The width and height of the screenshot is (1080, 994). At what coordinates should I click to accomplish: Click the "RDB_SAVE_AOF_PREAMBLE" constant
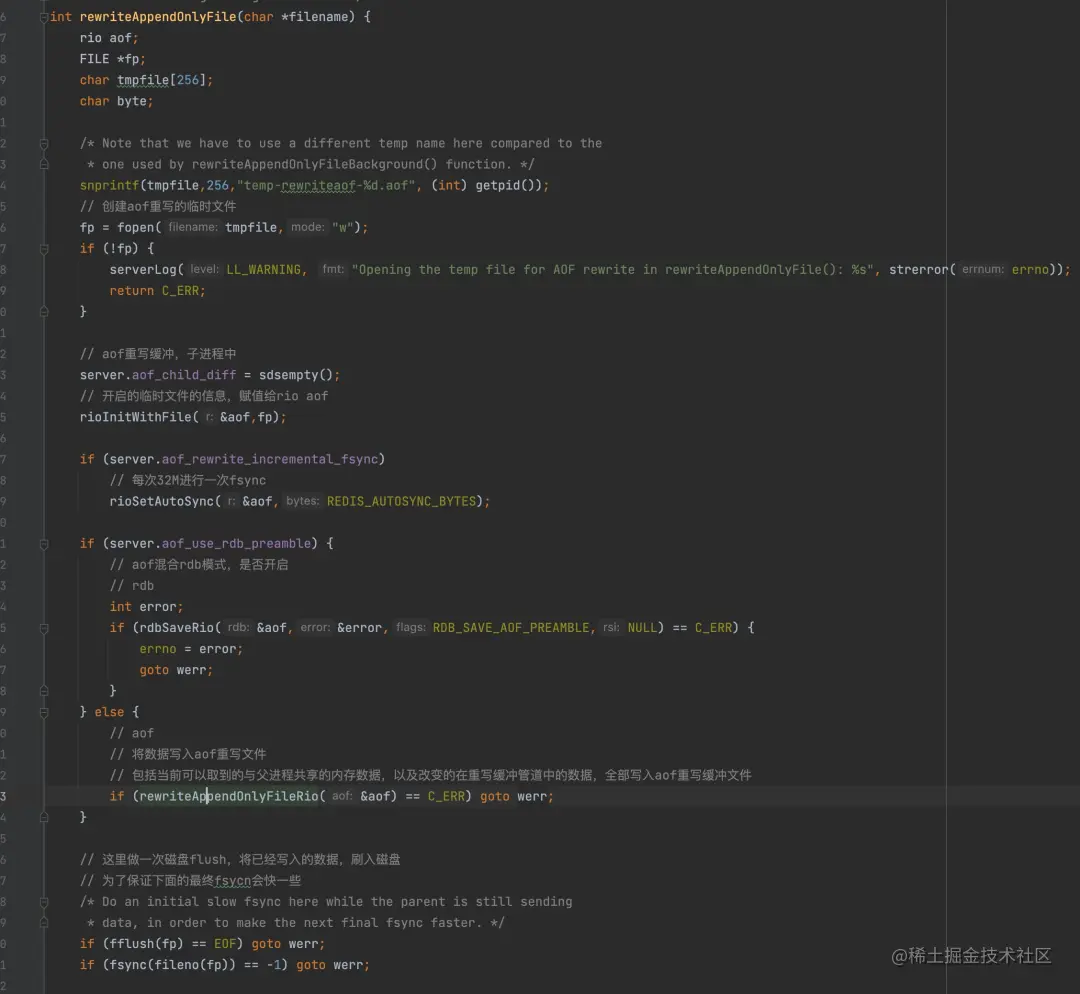(511, 628)
